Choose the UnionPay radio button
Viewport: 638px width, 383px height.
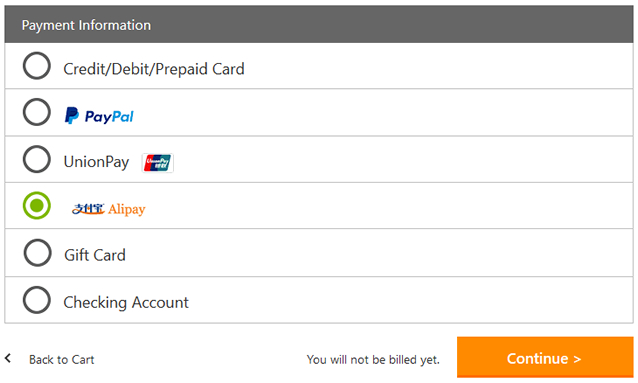(x=37, y=159)
